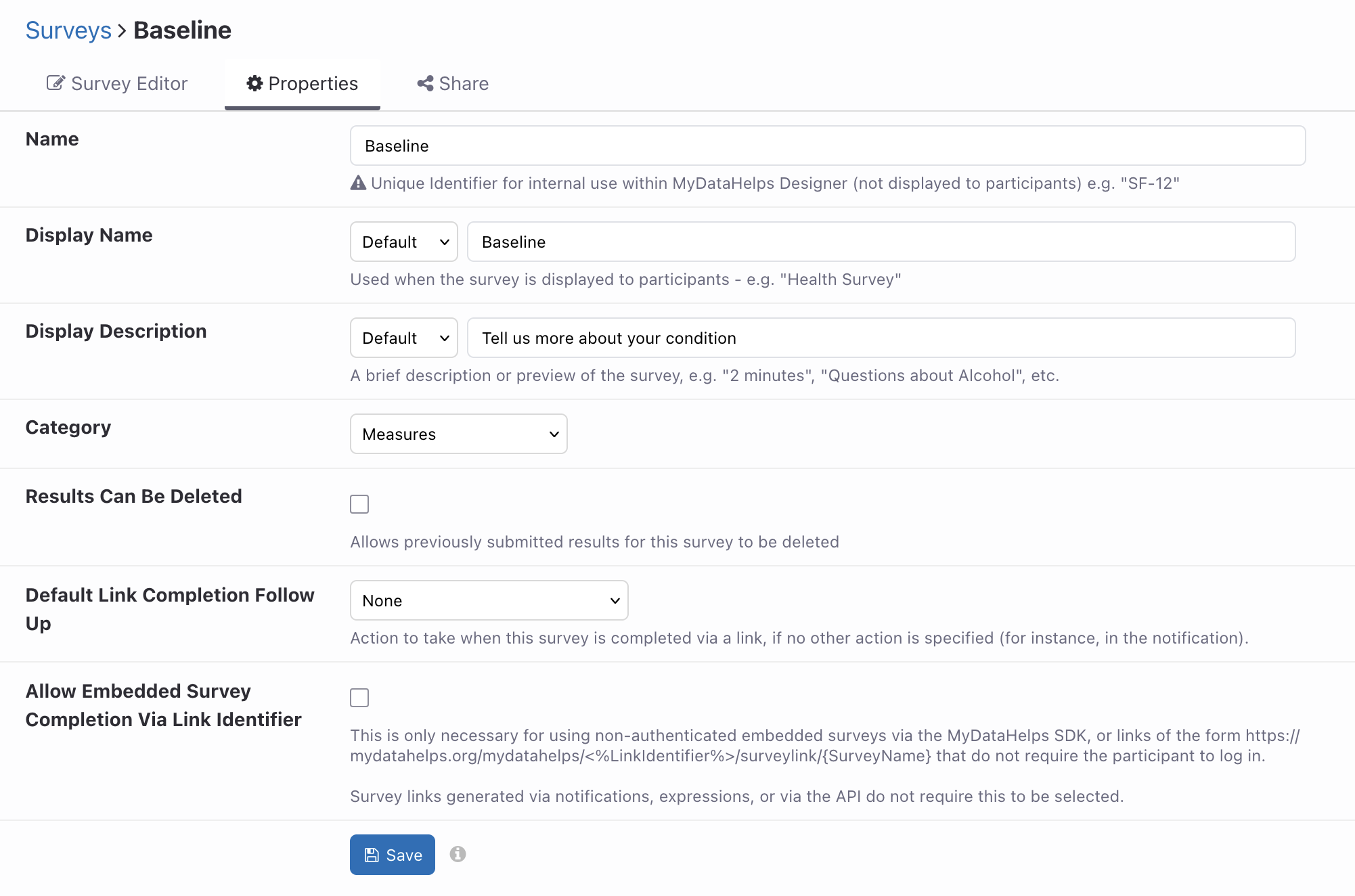Click the Display Name text field

[x=881, y=242]
